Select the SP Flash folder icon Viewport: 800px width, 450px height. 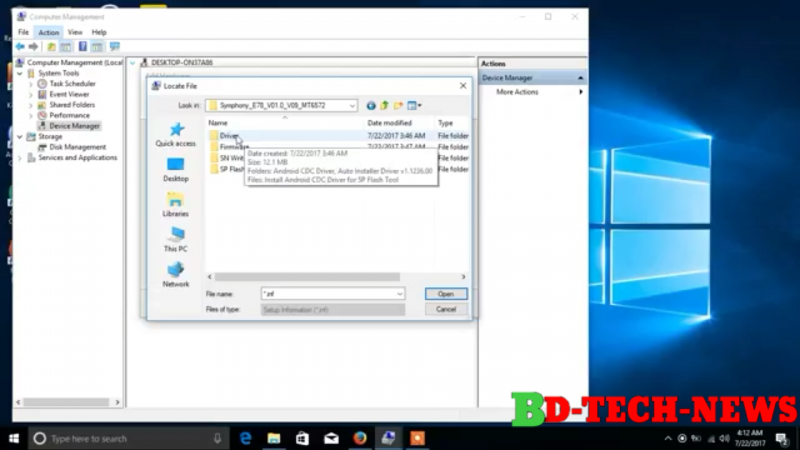(x=214, y=169)
